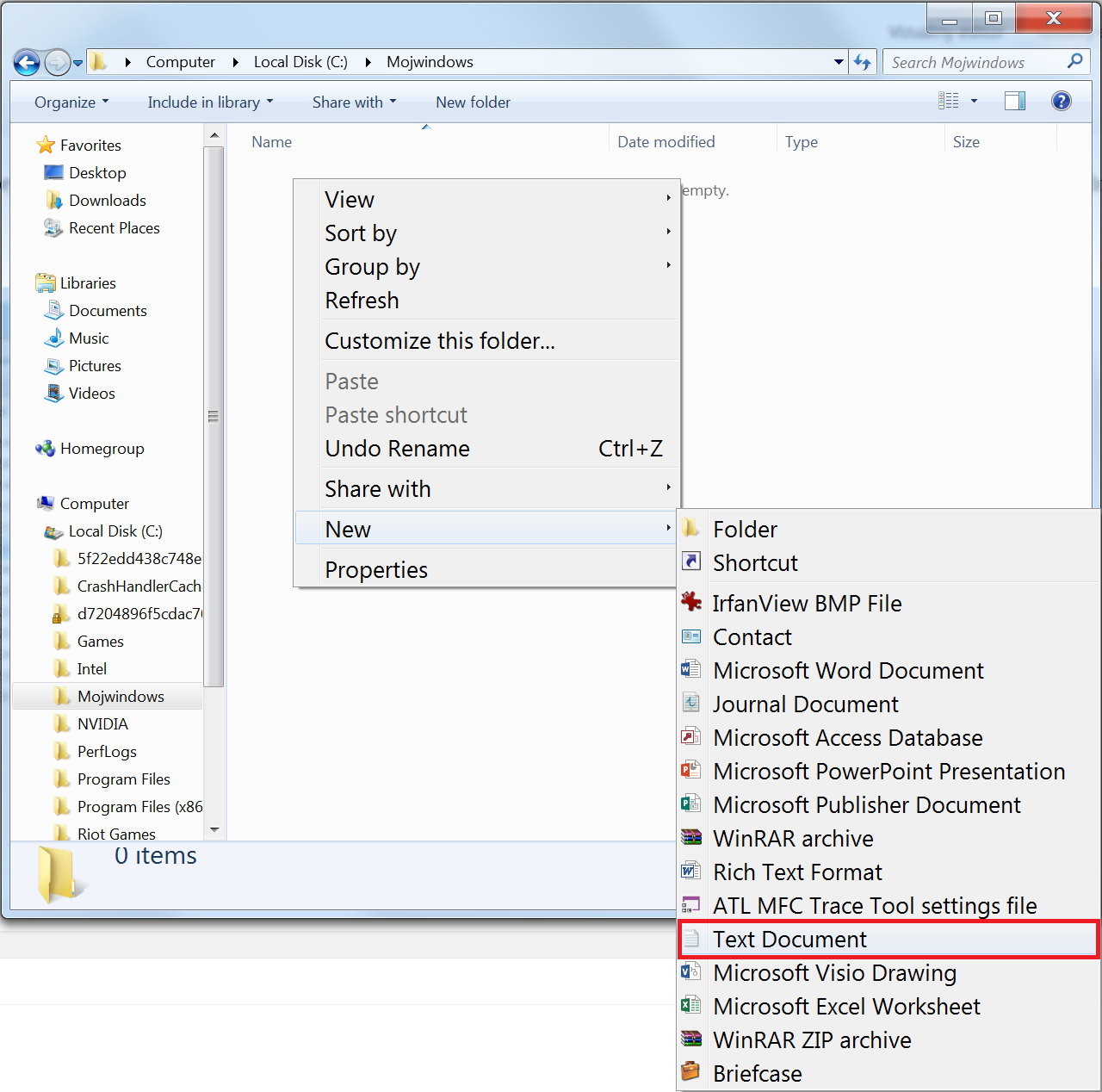Click the Back navigation arrow

click(28, 62)
